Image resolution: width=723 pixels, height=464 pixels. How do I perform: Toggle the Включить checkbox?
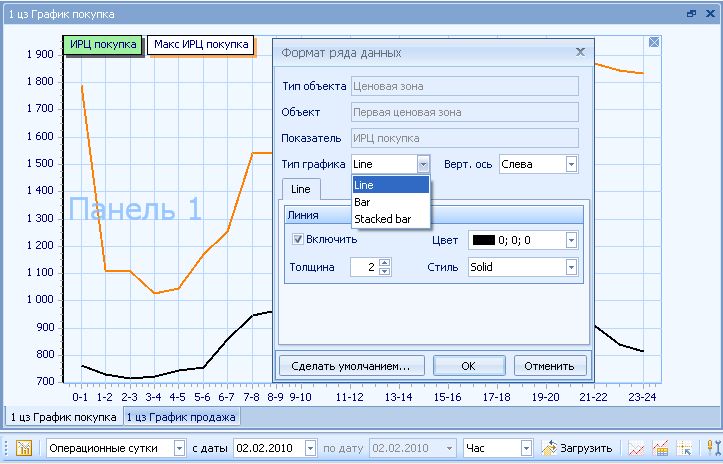tap(298, 240)
